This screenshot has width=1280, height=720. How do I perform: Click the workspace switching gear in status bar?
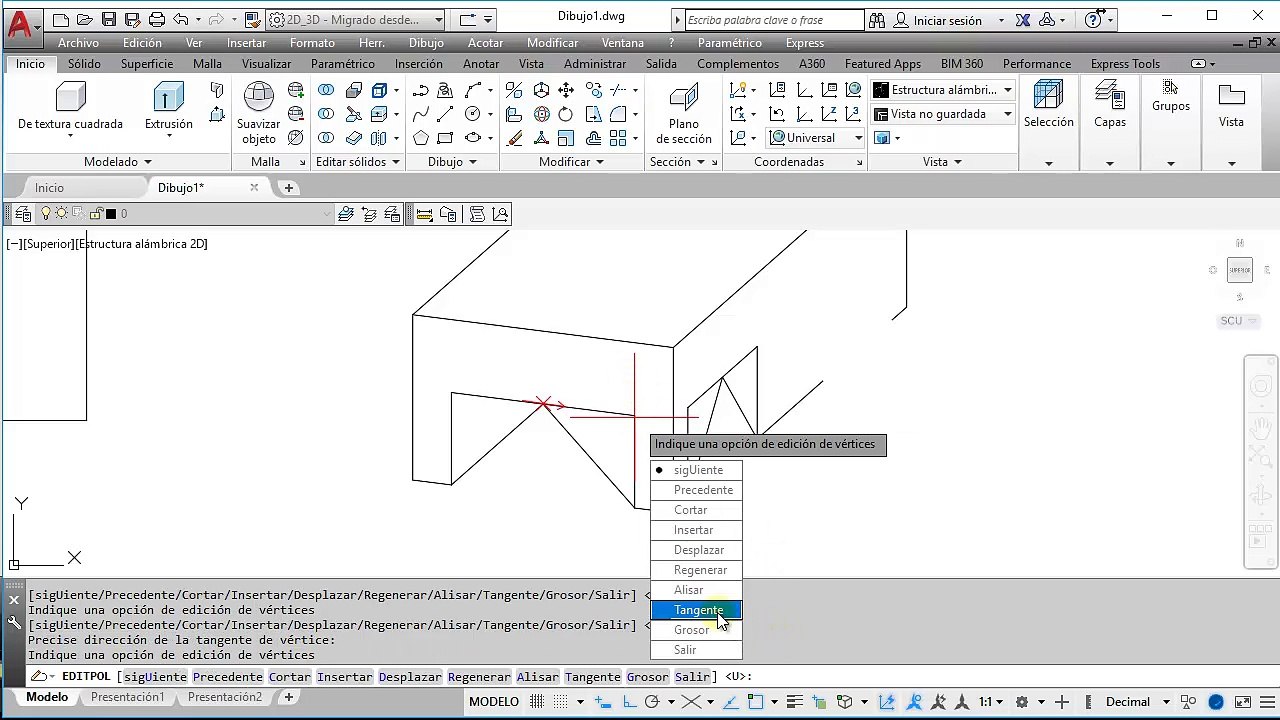pyautogui.click(x=1021, y=702)
